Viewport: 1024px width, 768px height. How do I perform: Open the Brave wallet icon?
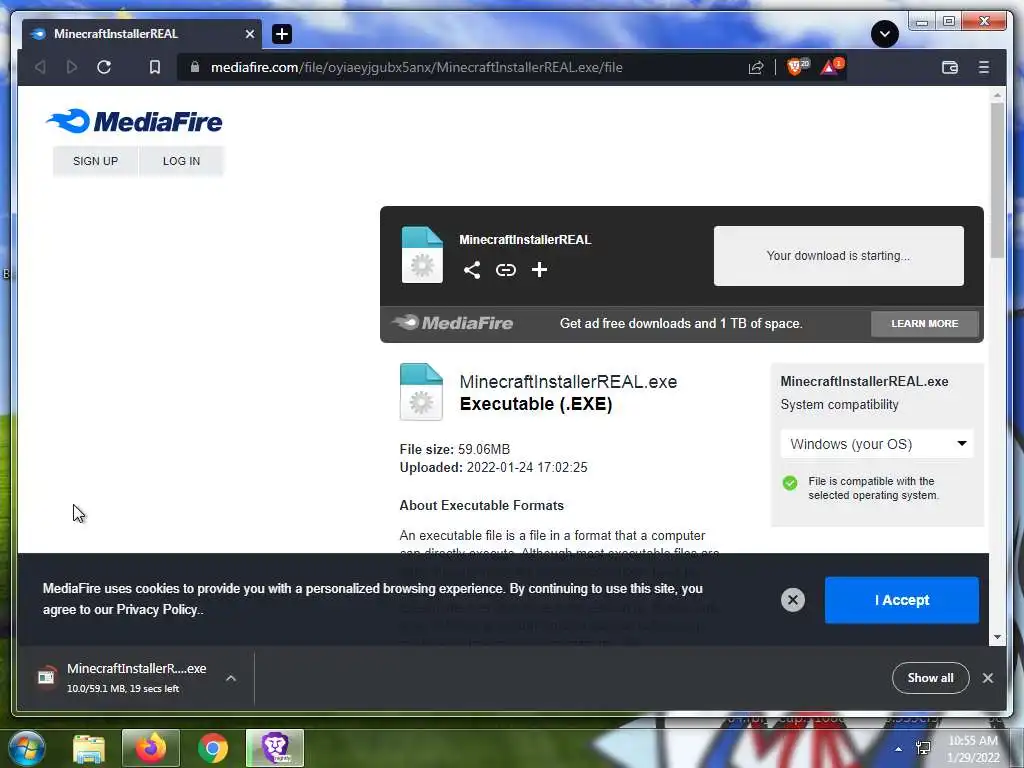pos(950,67)
